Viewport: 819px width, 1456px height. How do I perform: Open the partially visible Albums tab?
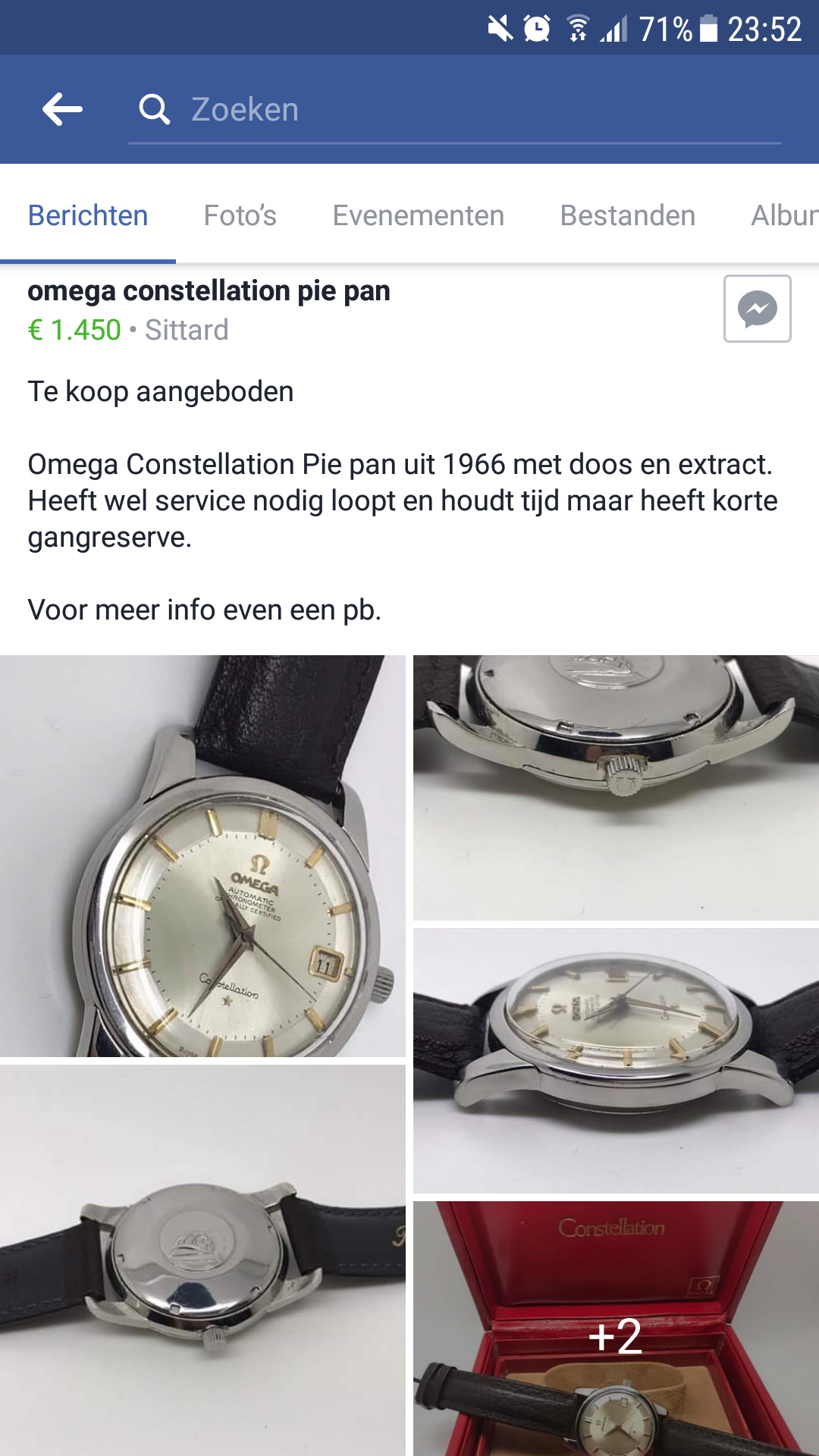point(784,215)
